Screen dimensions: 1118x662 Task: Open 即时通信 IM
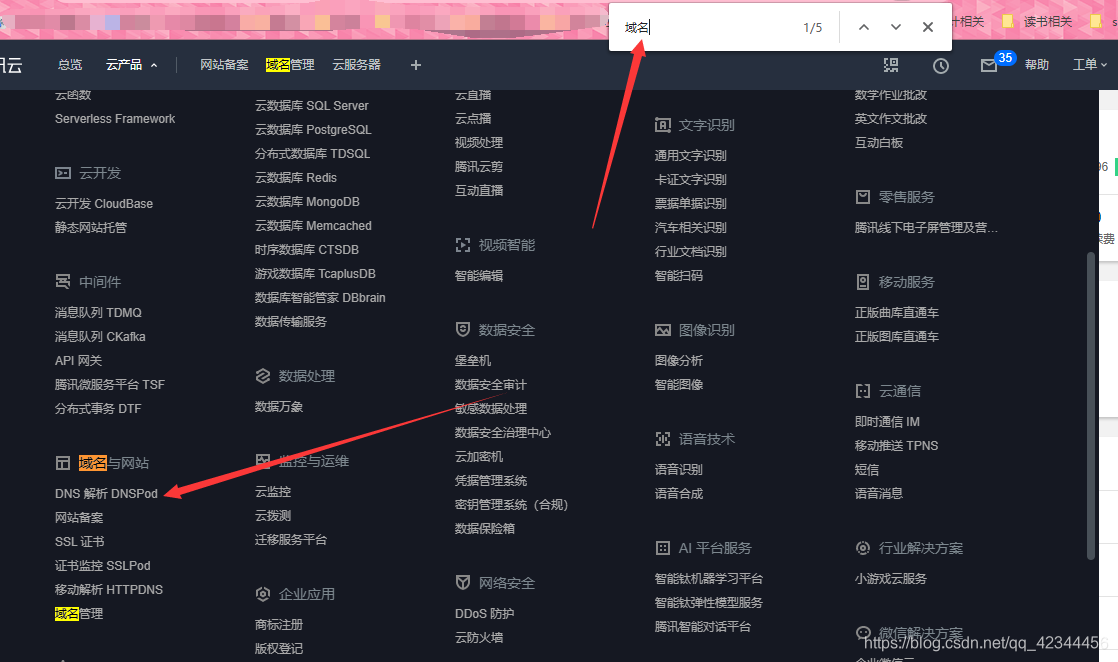(887, 422)
